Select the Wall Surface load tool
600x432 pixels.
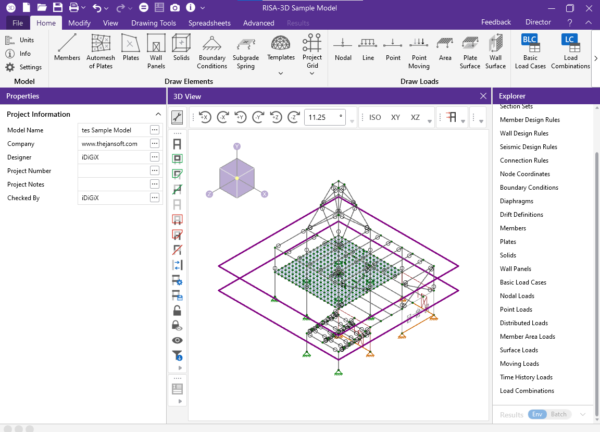click(496, 52)
